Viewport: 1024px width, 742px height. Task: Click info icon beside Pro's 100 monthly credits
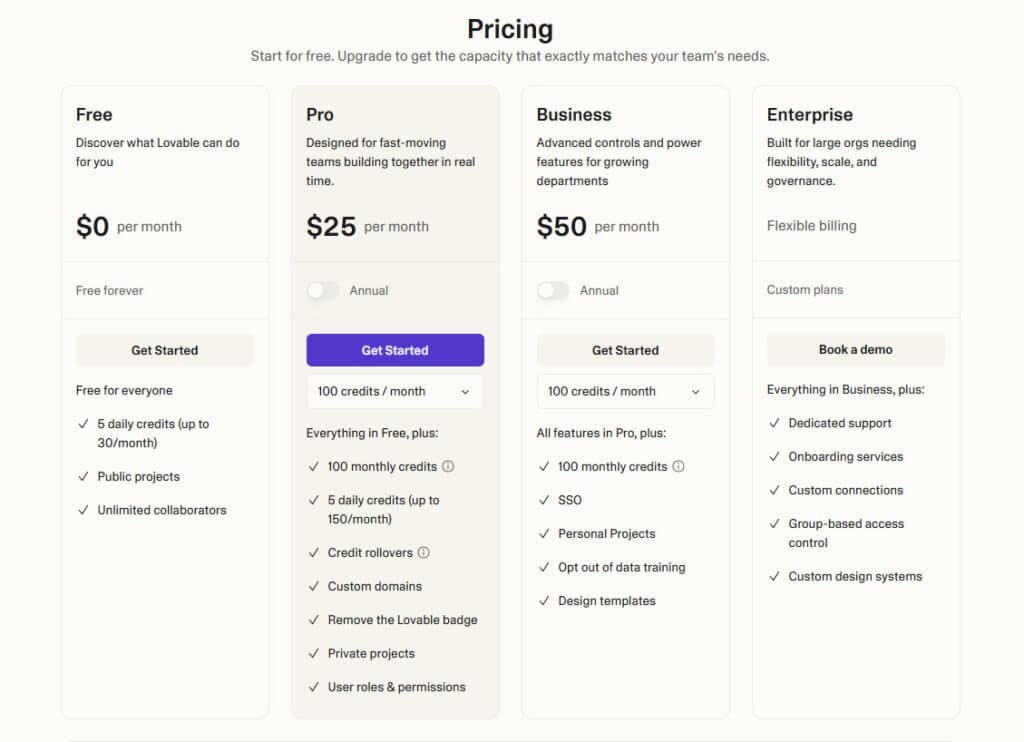click(x=448, y=466)
